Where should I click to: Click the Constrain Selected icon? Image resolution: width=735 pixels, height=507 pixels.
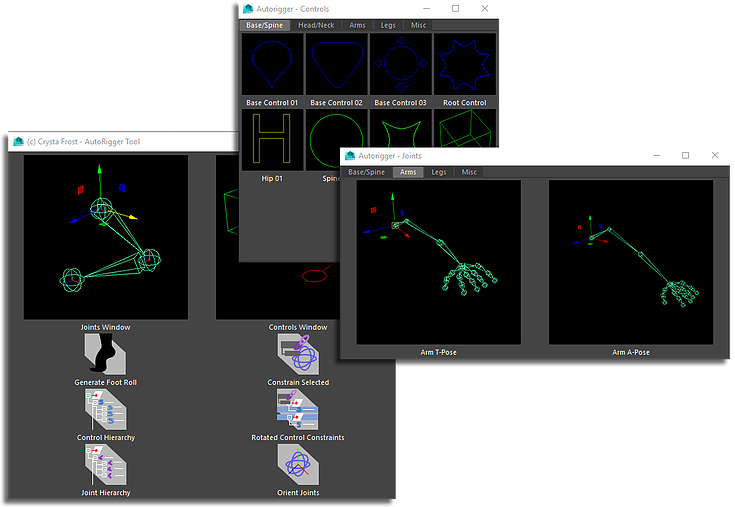298,354
